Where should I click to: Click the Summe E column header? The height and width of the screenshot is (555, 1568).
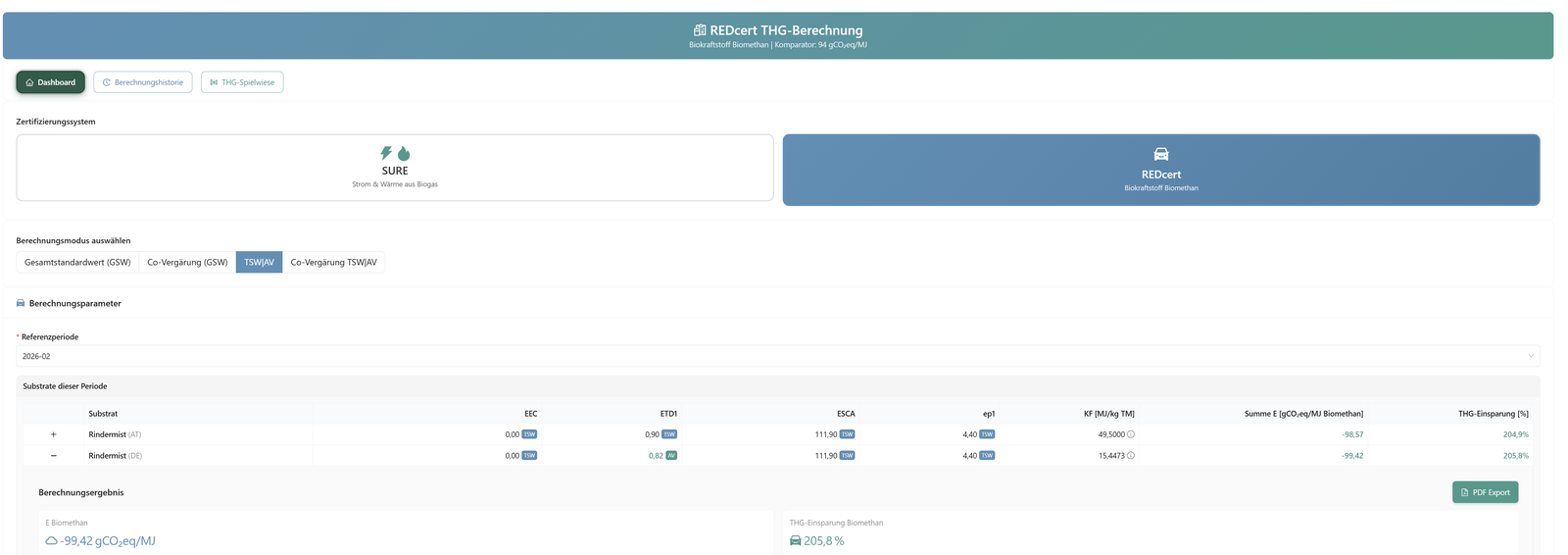pyautogui.click(x=1303, y=414)
